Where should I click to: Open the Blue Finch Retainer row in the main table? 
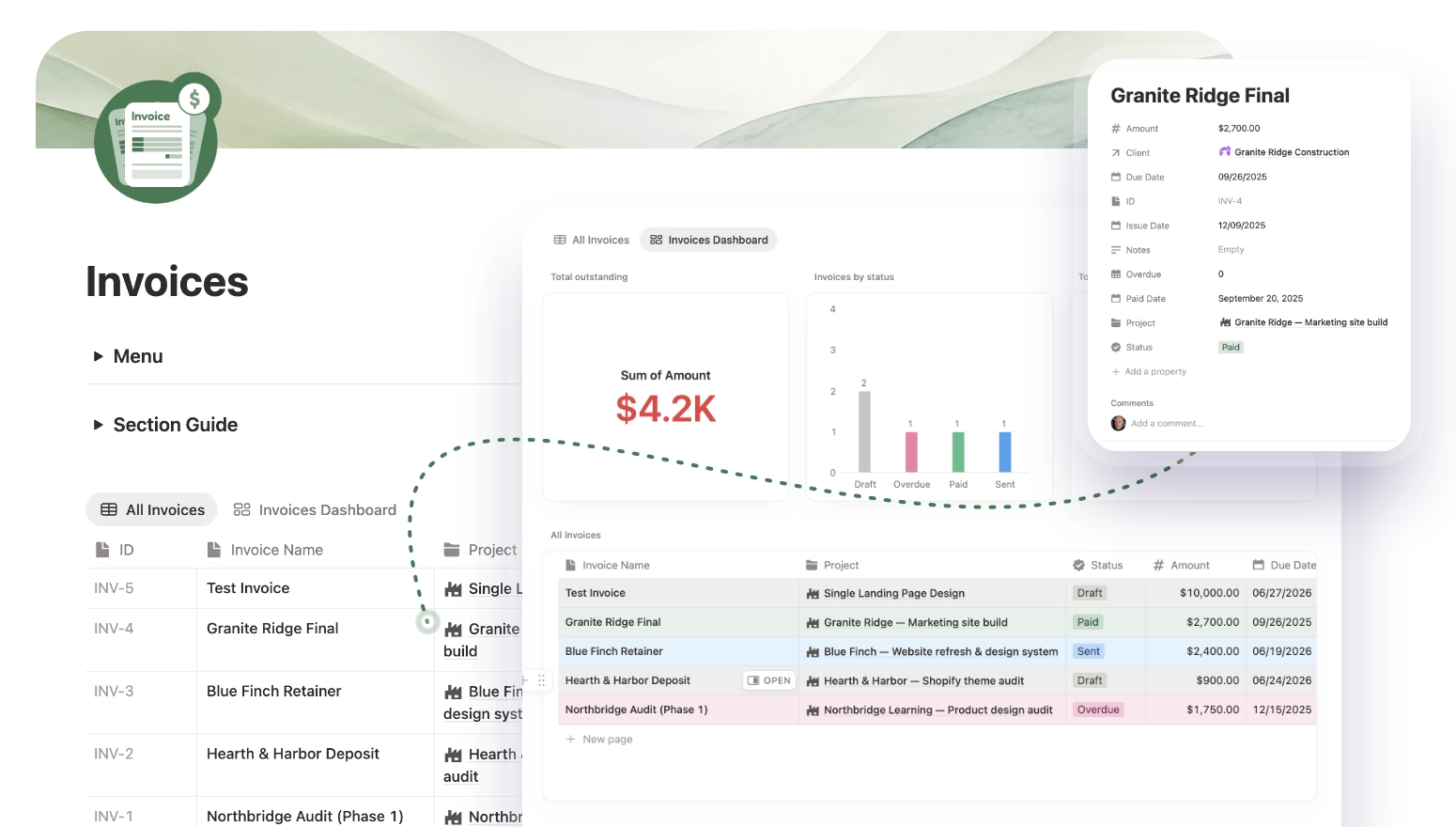[x=273, y=691]
